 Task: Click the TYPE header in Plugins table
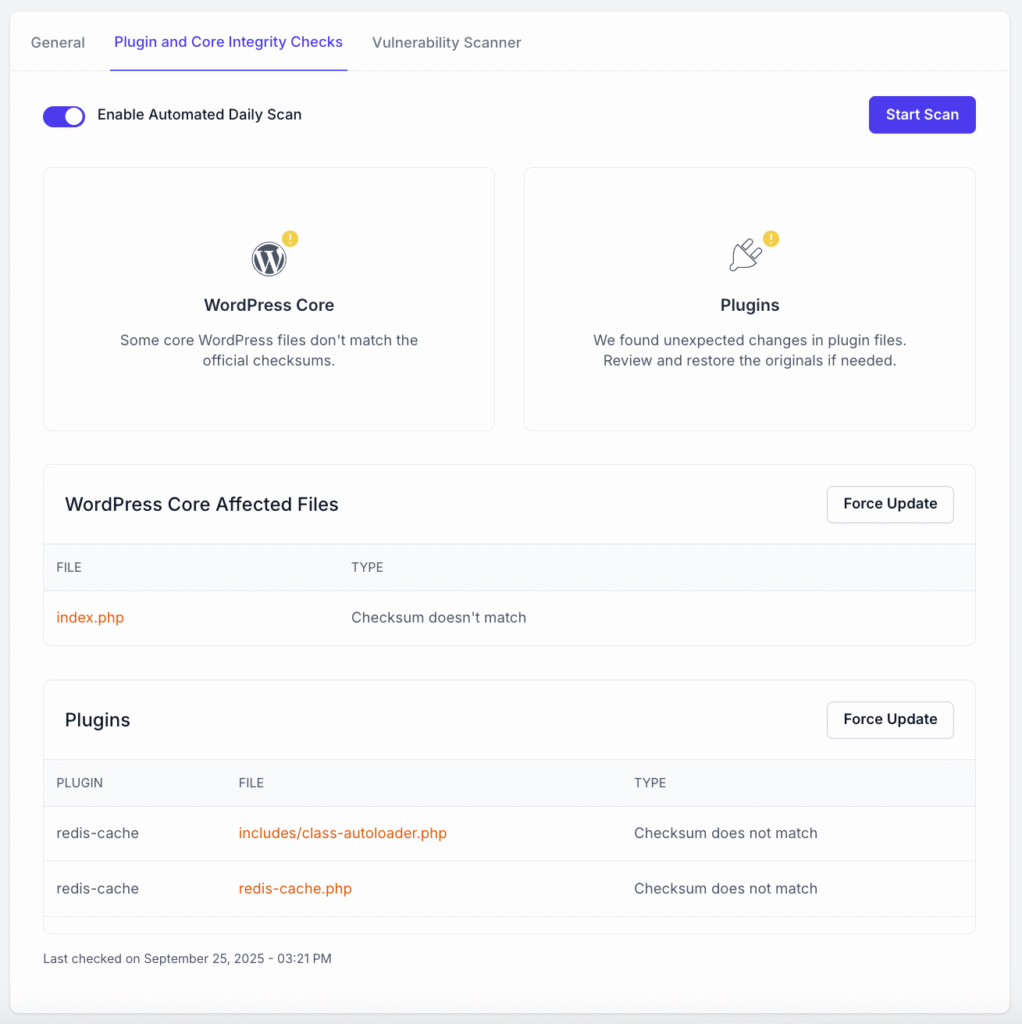pyautogui.click(x=650, y=783)
